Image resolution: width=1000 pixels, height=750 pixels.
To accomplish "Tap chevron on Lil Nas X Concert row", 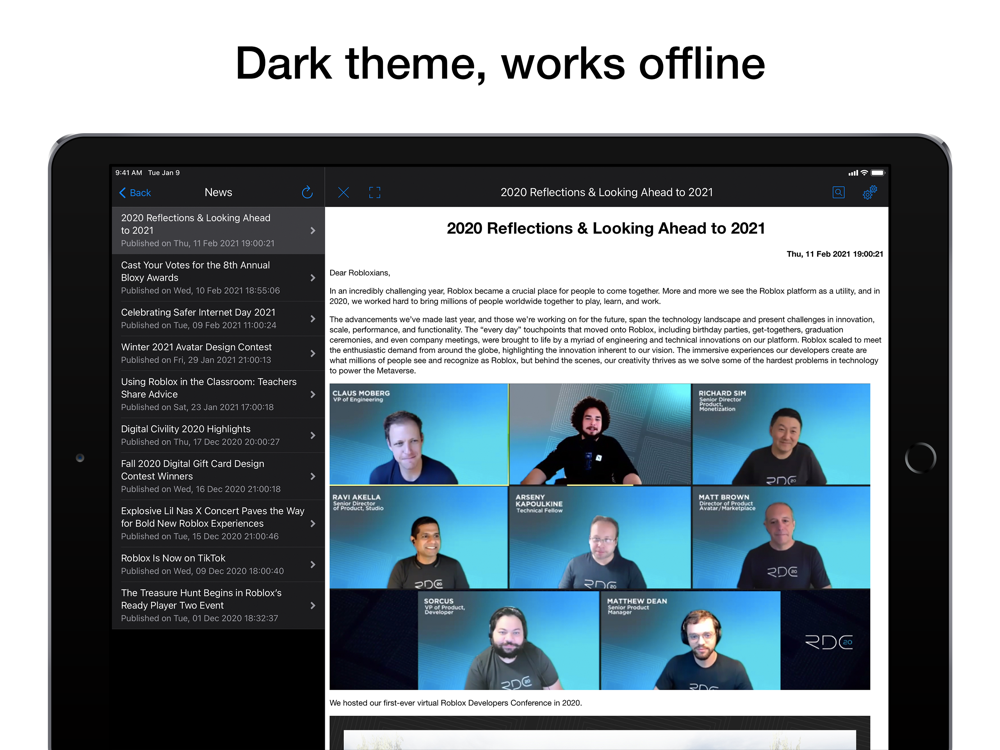I will [312, 524].
